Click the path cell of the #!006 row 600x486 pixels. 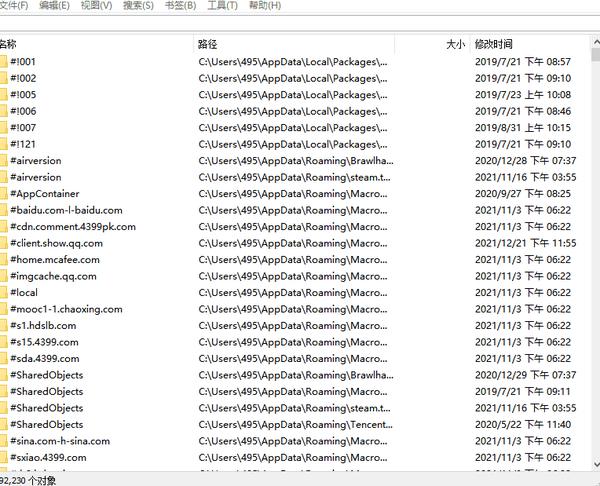click(293, 111)
